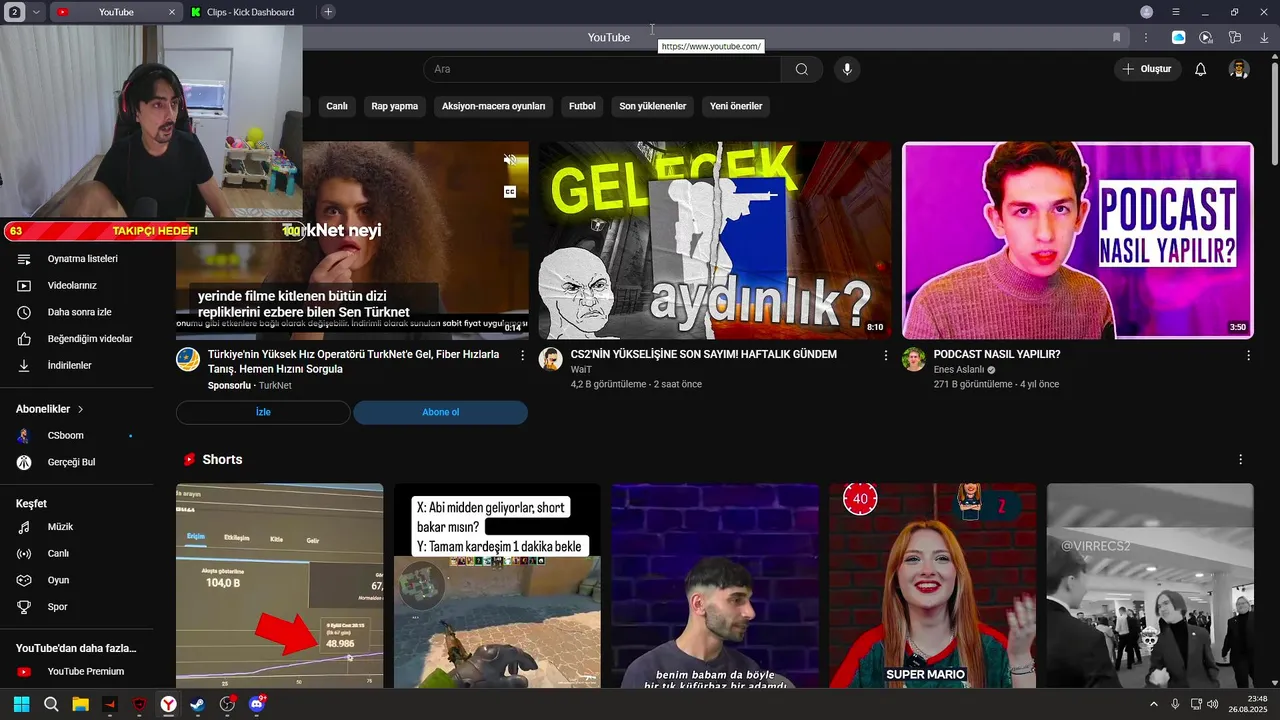Click into the Ara search field
Viewport: 1280px width, 720px height.
click(603, 69)
